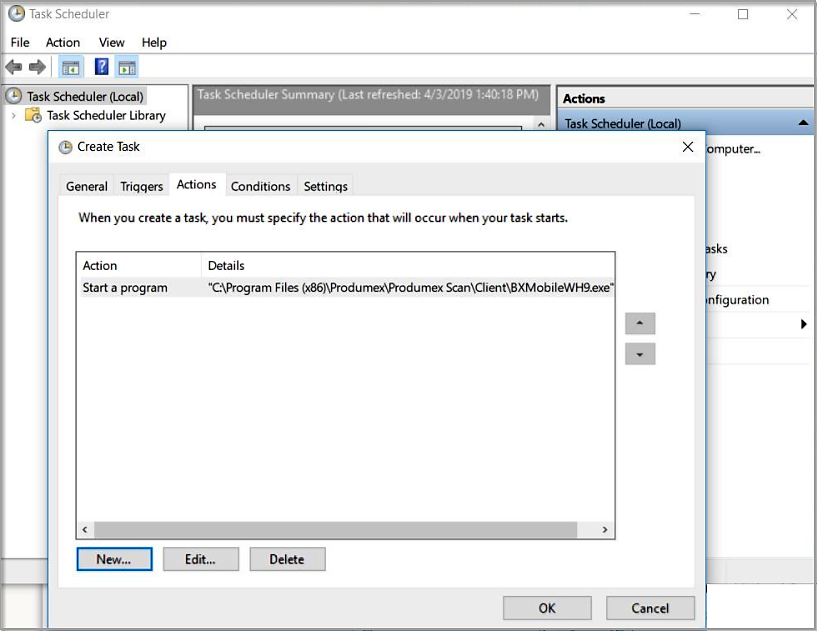Move the selected action up with arrow button
The width and height of the screenshot is (817, 631).
pyautogui.click(x=639, y=323)
